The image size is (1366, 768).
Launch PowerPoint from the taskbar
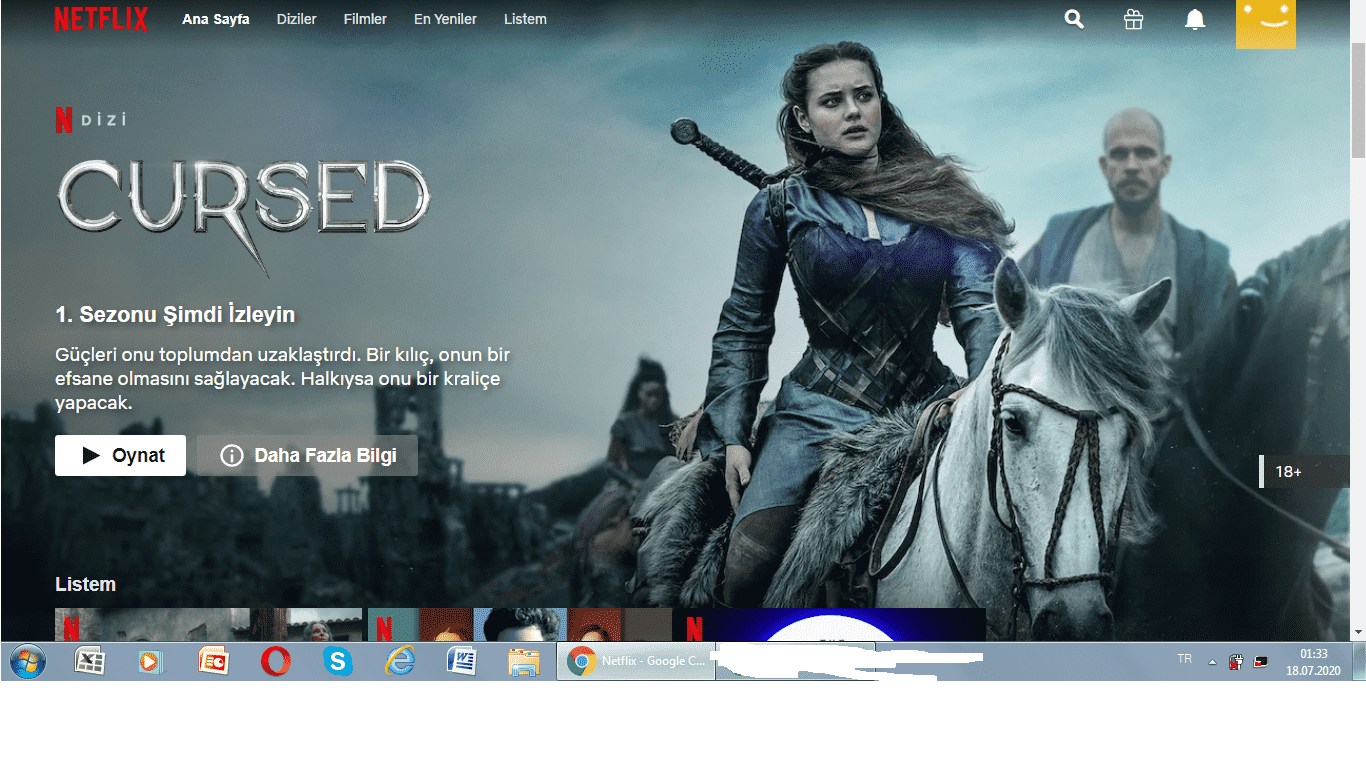[213, 661]
